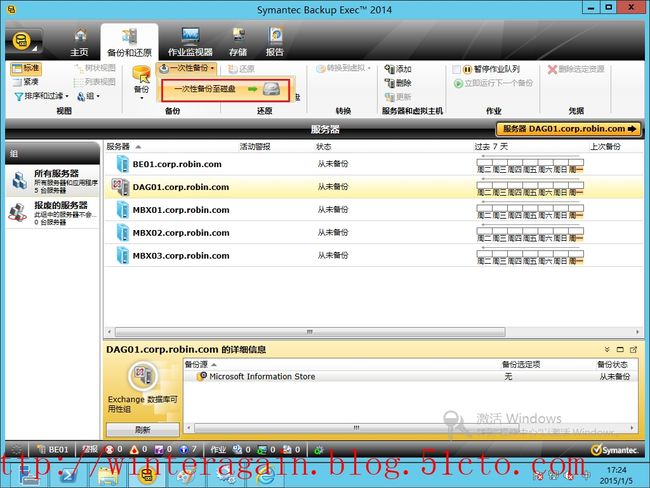Screen dimensions: 650x488
Task: Open PowerShell from the Windows taskbar
Action: pyautogui.click(x=68, y=475)
